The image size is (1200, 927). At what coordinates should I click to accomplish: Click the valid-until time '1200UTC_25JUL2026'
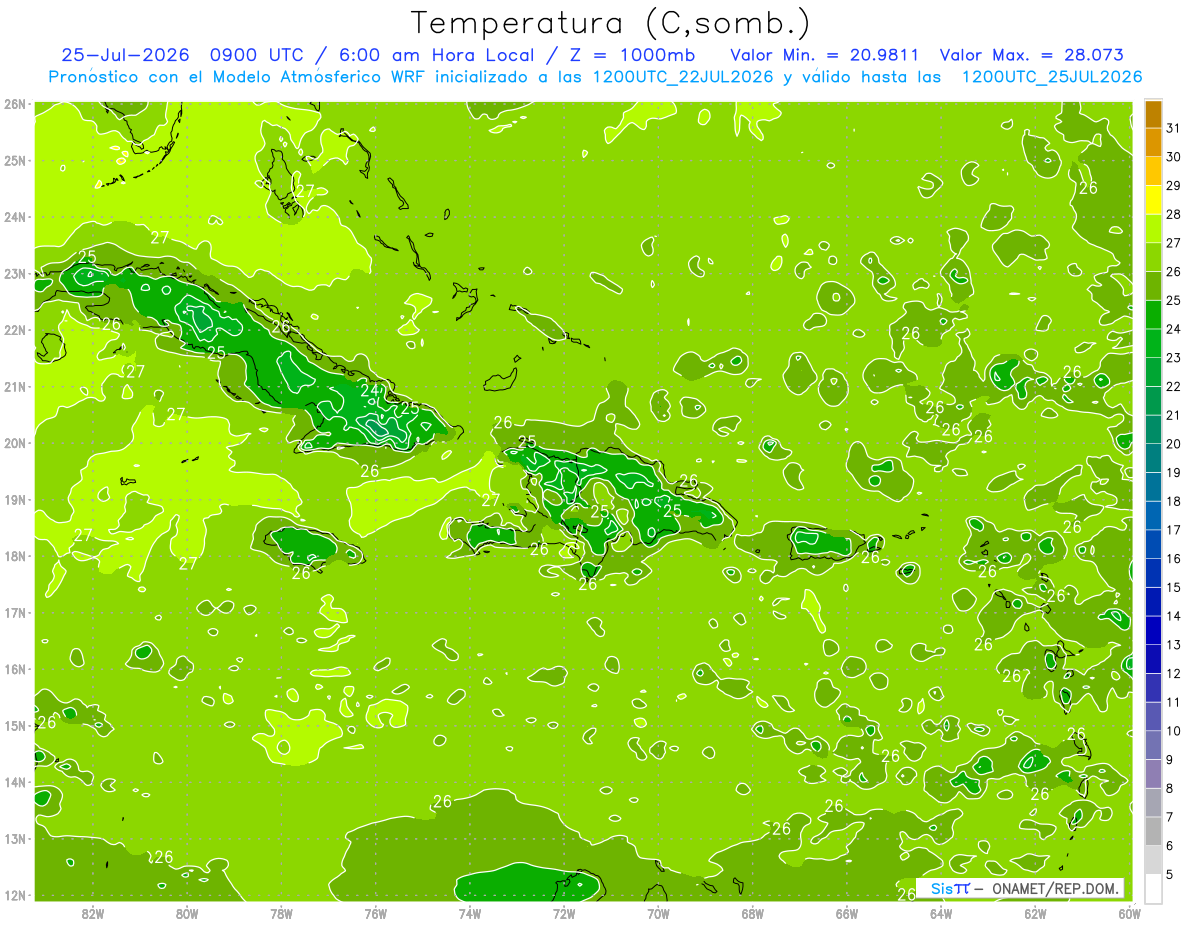[x=1052, y=77]
